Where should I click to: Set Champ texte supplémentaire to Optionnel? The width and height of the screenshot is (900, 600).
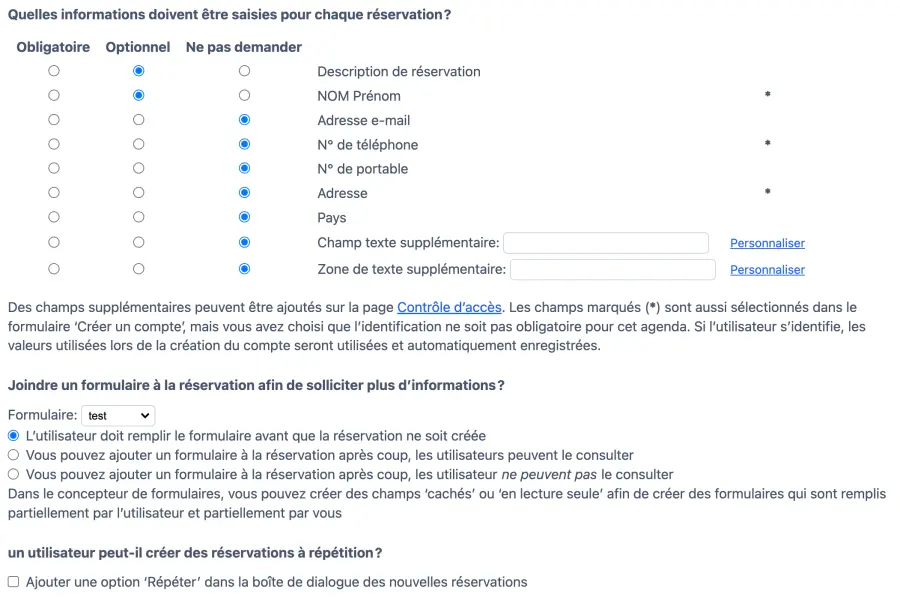coord(138,242)
